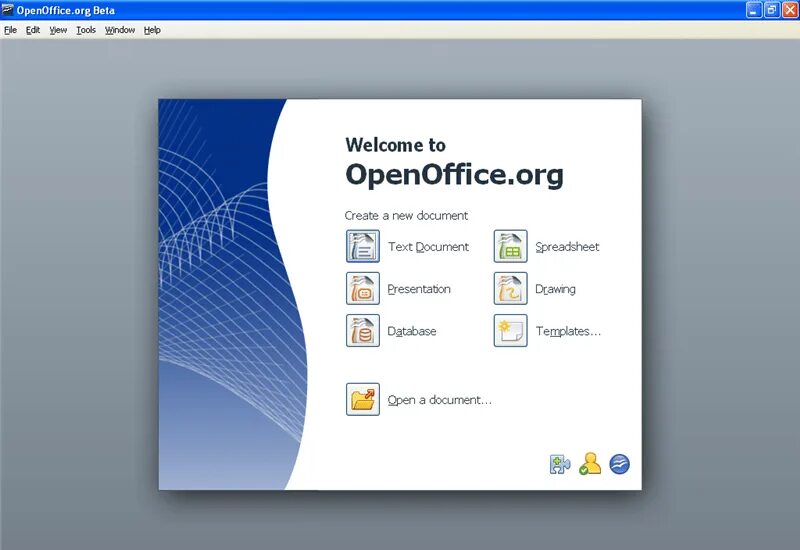
Task: Open the Window menu
Action: tap(120, 30)
